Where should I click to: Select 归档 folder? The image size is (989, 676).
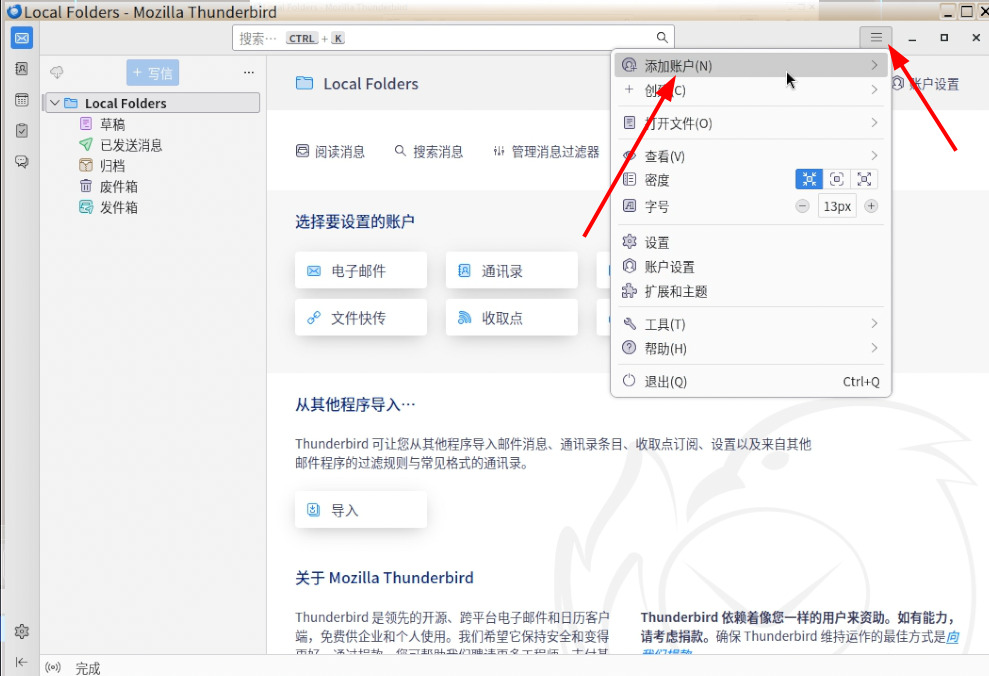(112, 165)
